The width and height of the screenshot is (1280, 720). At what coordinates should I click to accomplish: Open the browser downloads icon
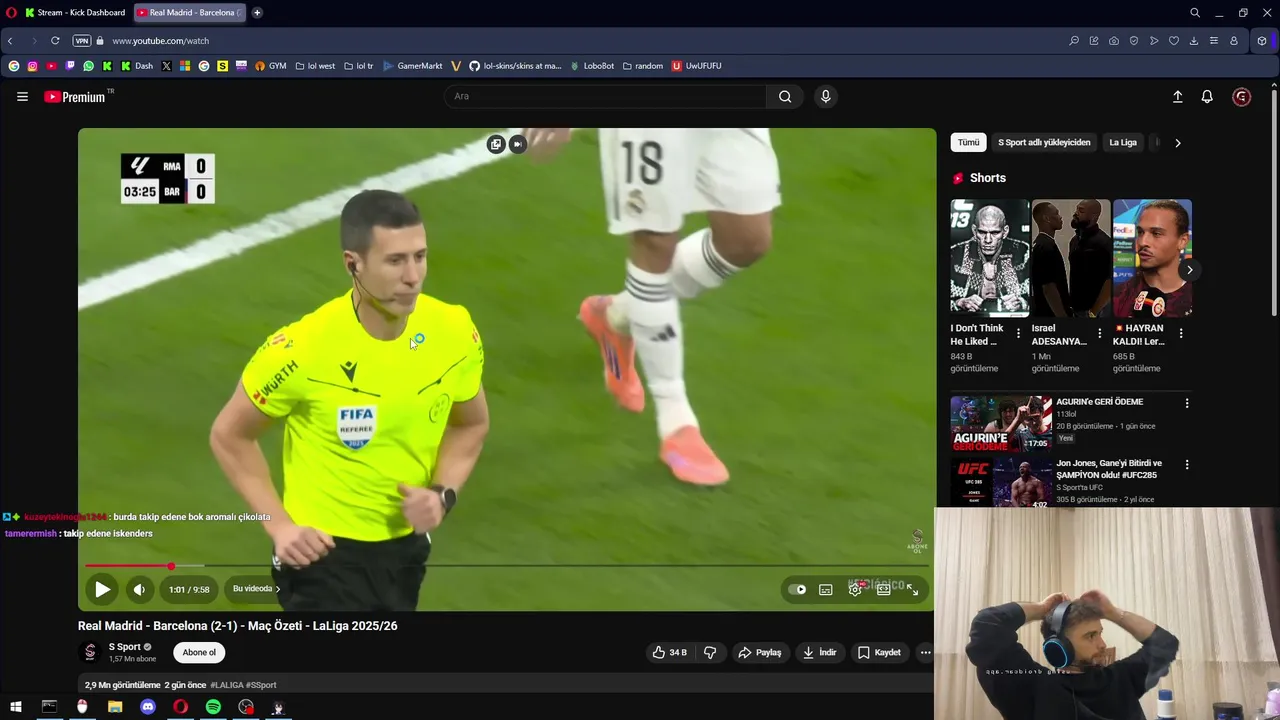(1194, 41)
